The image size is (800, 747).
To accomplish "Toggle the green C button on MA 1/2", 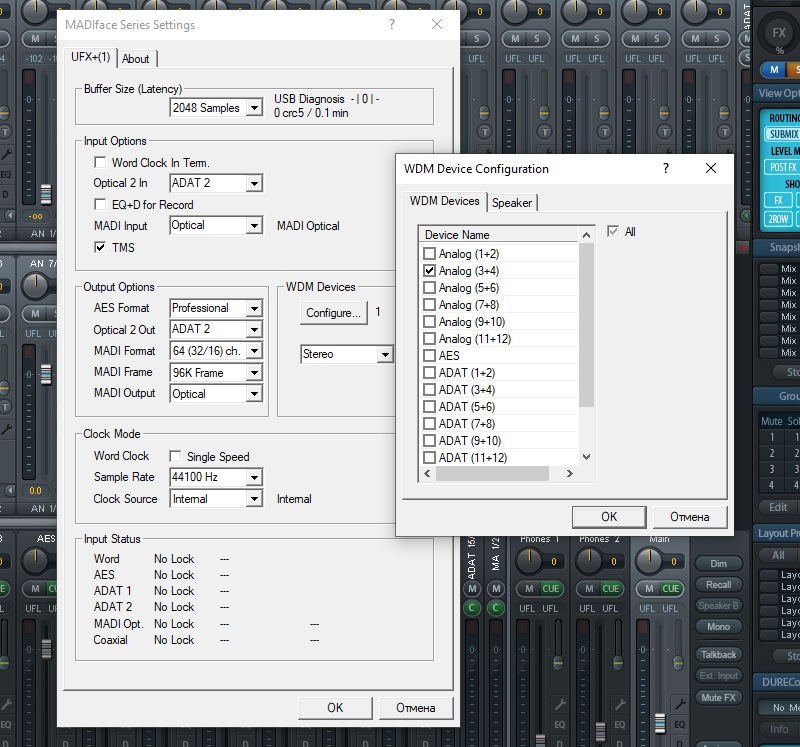I will click(x=495, y=608).
